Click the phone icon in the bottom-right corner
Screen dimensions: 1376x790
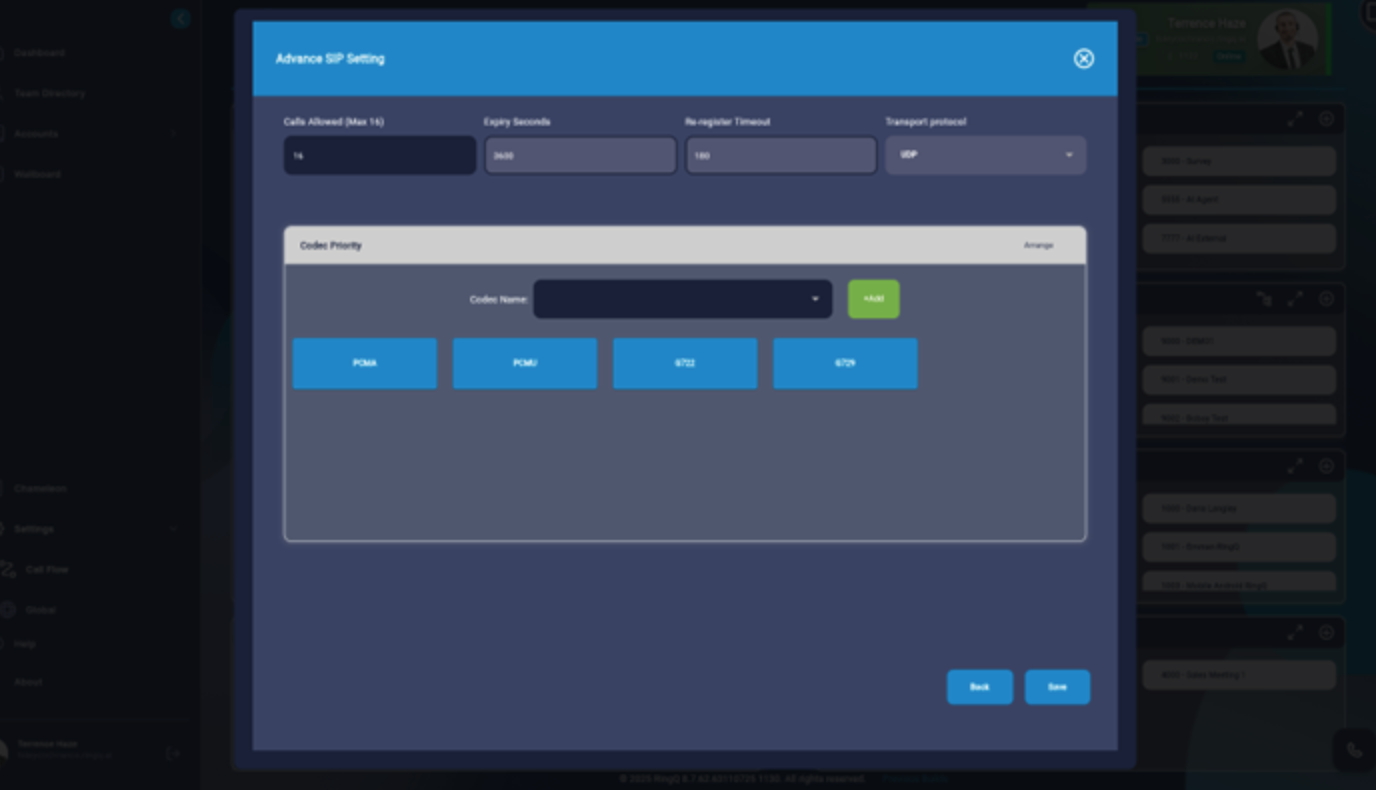(x=1356, y=748)
